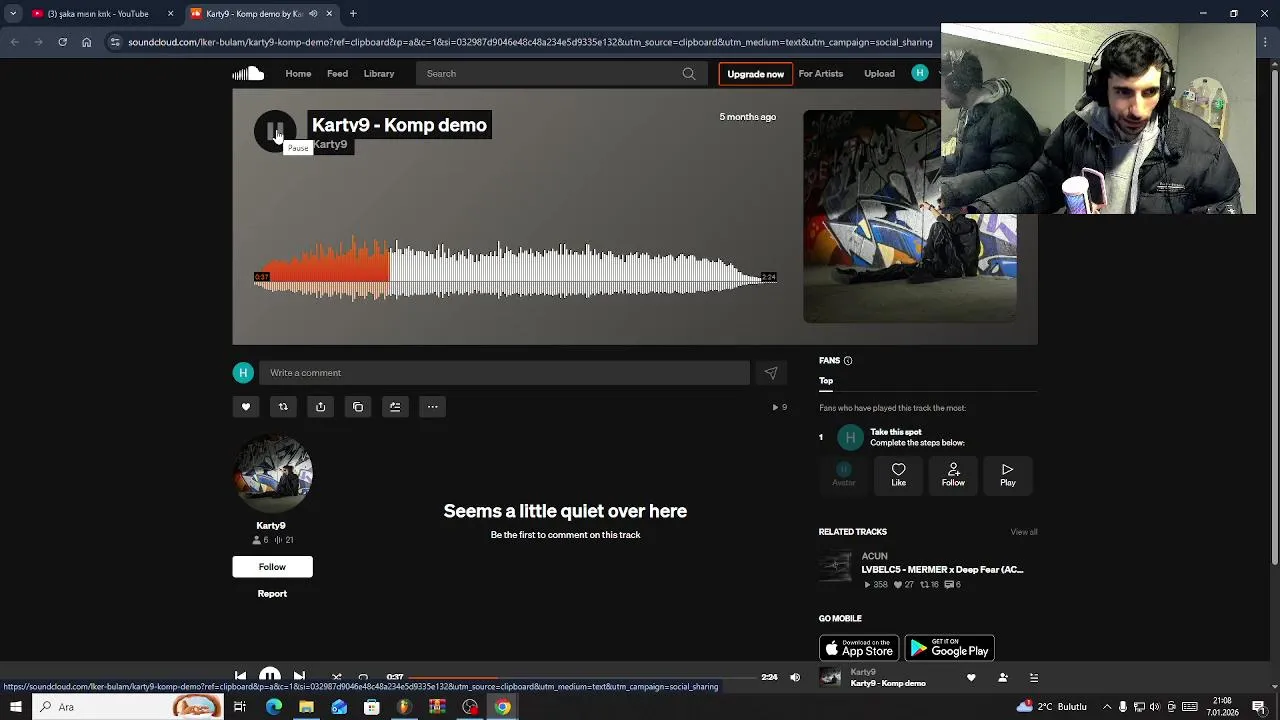Add track to next up queue icon
Viewport: 1280px width, 720px height.
click(395, 407)
